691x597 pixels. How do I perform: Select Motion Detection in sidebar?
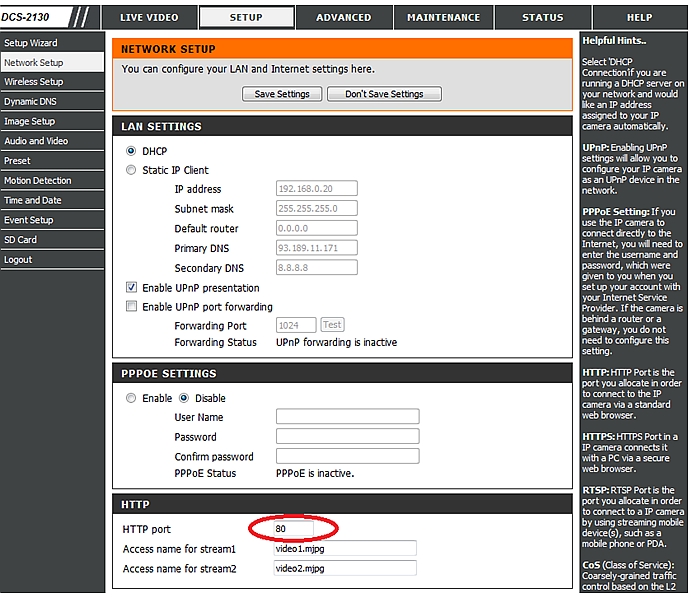click(38, 181)
